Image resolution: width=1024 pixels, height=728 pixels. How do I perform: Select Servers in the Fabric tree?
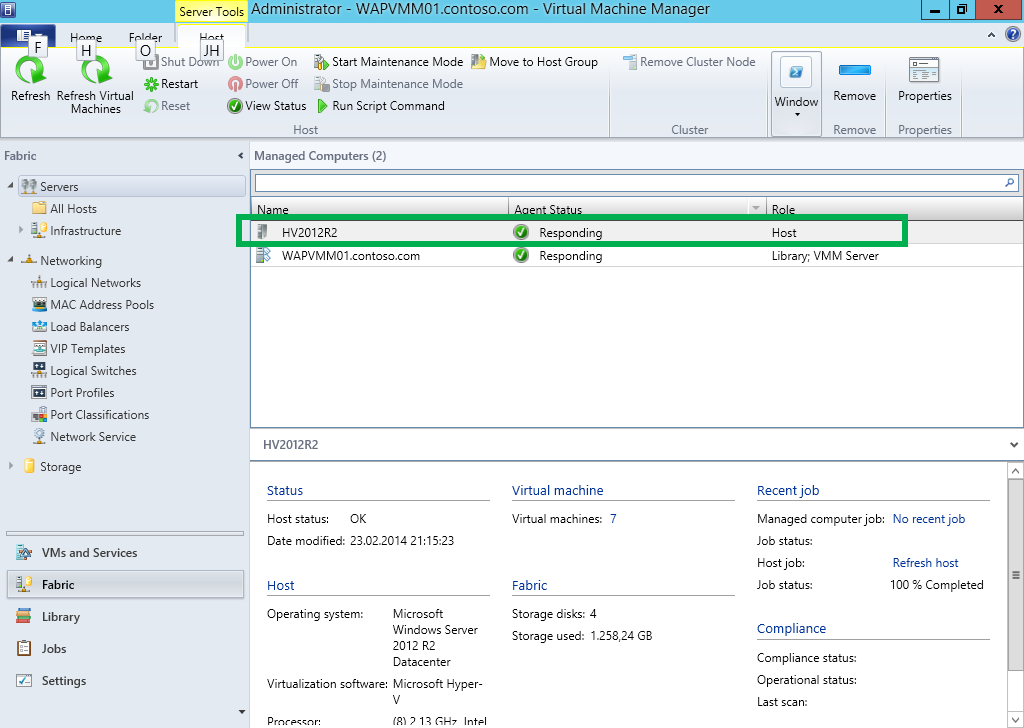[132, 187]
